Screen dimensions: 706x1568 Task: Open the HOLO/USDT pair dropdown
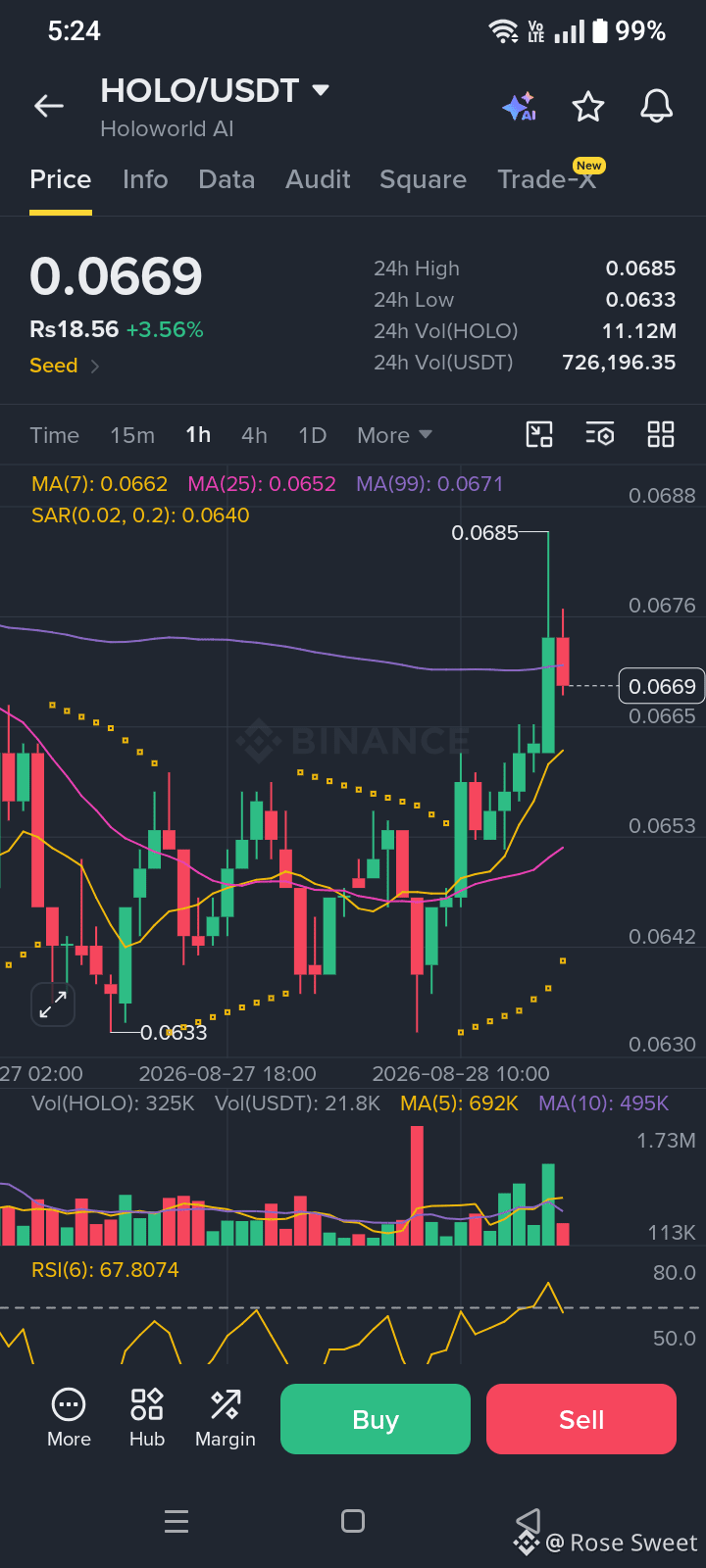click(320, 91)
